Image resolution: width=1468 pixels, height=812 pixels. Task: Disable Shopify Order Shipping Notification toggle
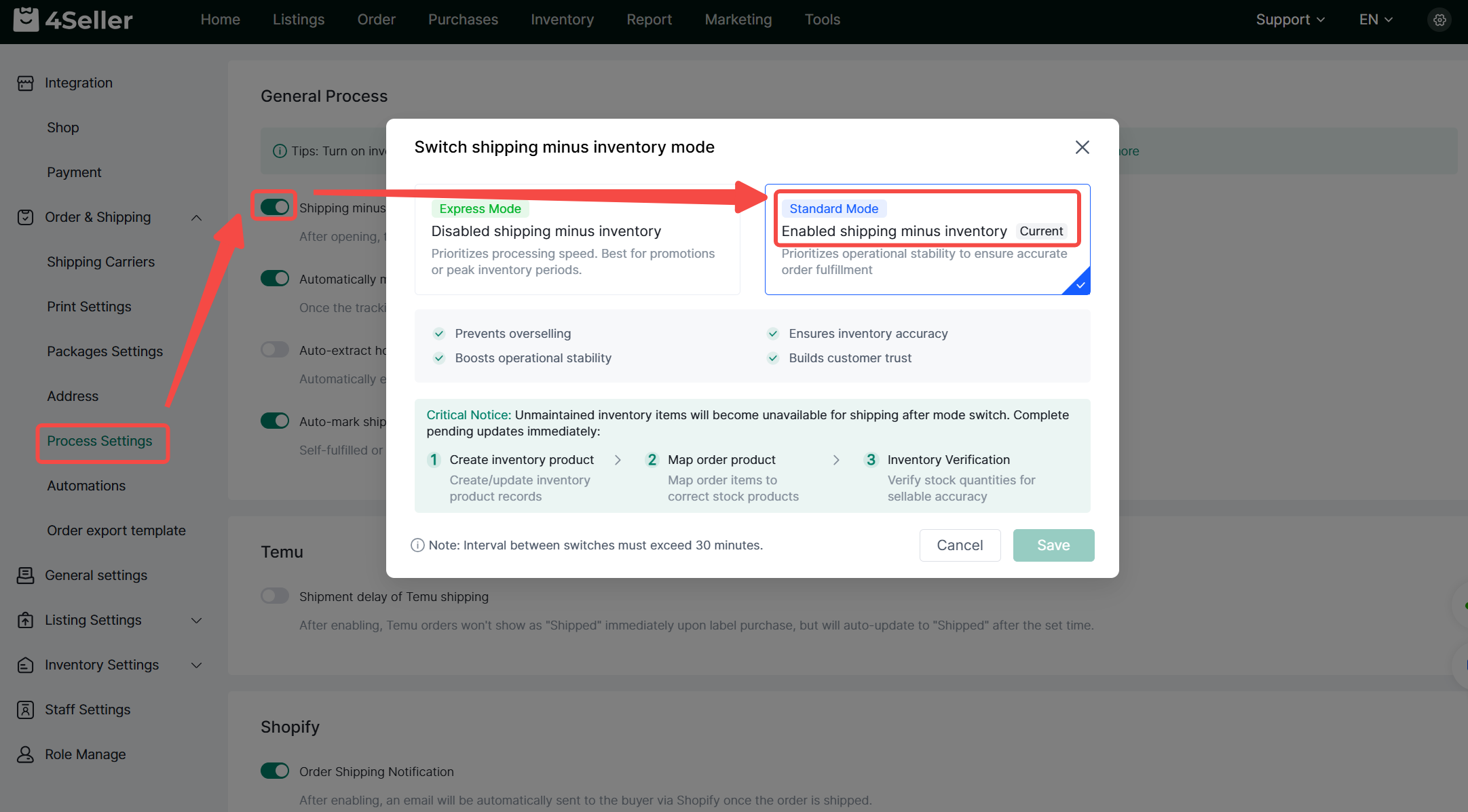(275, 771)
